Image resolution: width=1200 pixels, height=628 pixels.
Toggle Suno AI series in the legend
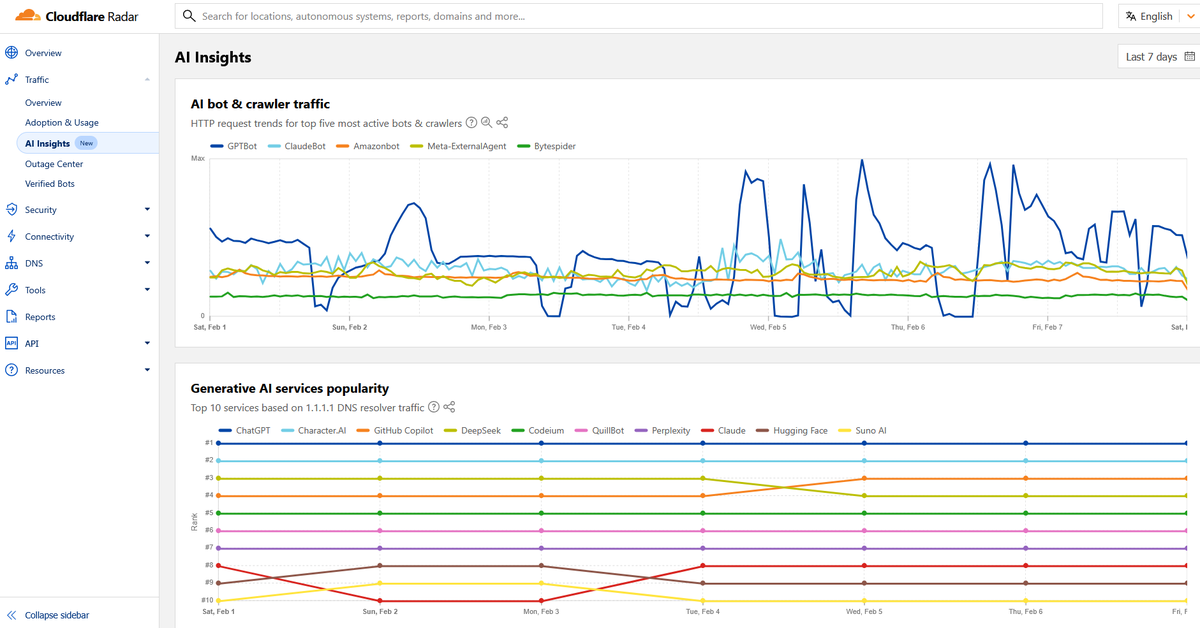pos(861,430)
